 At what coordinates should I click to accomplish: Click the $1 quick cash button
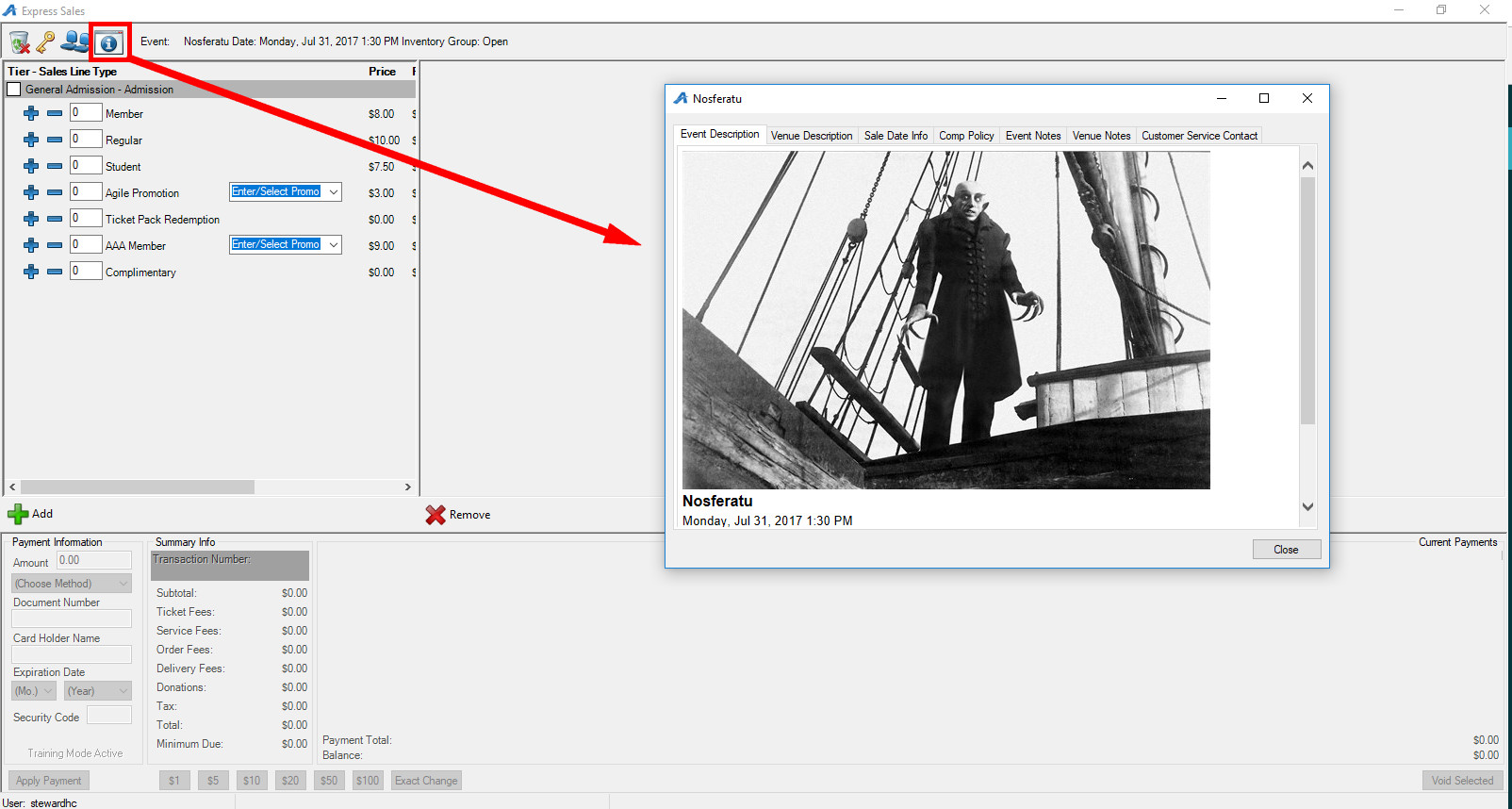coord(174,781)
